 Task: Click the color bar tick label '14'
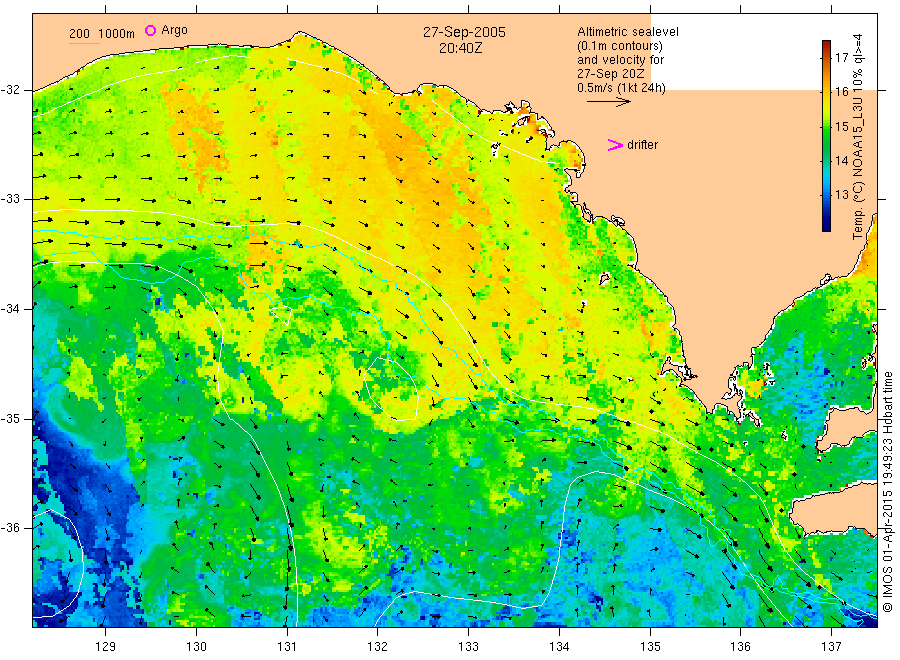pyautogui.click(x=841, y=160)
